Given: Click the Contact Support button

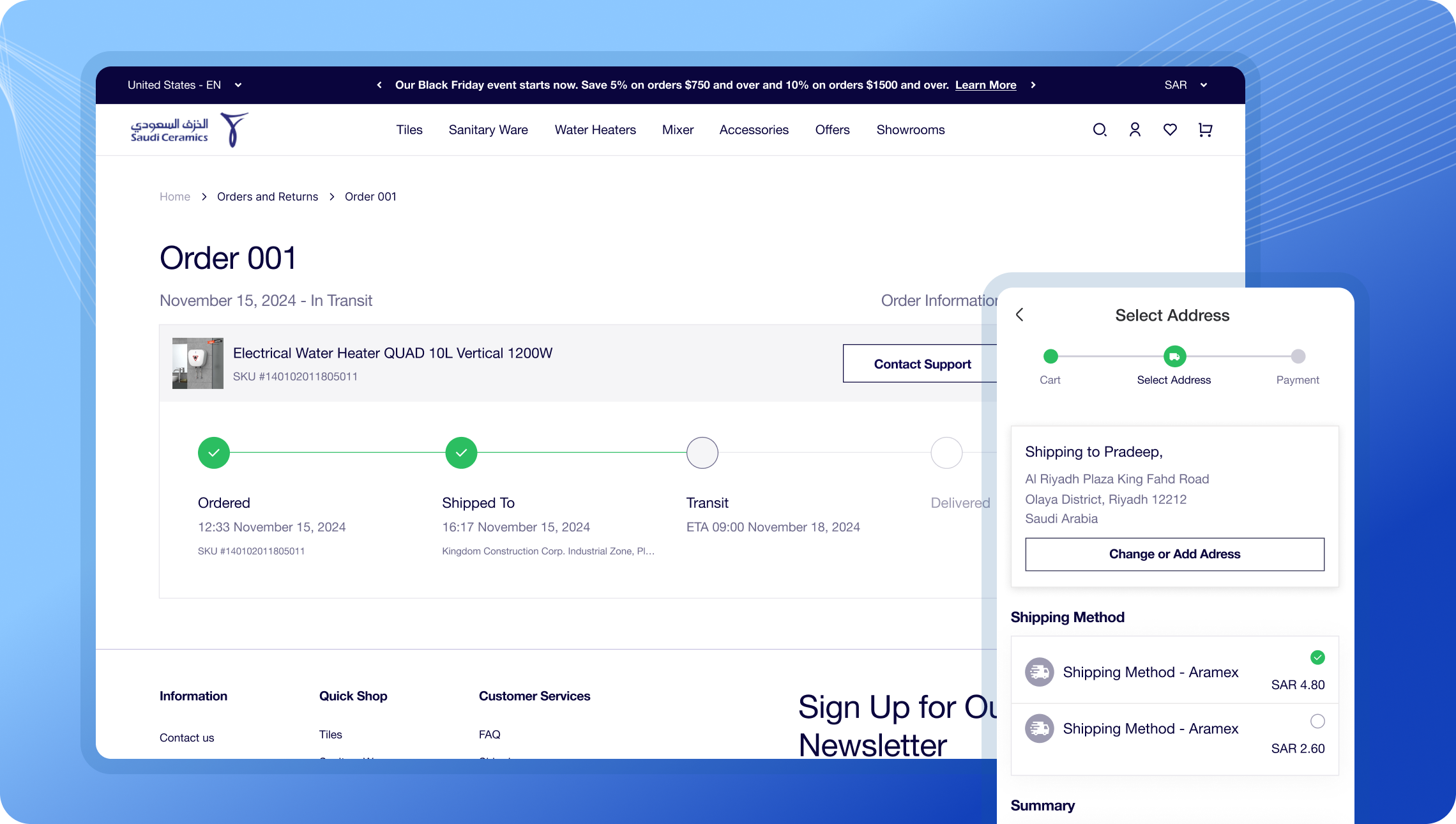Looking at the screenshot, I should [921, 364].
